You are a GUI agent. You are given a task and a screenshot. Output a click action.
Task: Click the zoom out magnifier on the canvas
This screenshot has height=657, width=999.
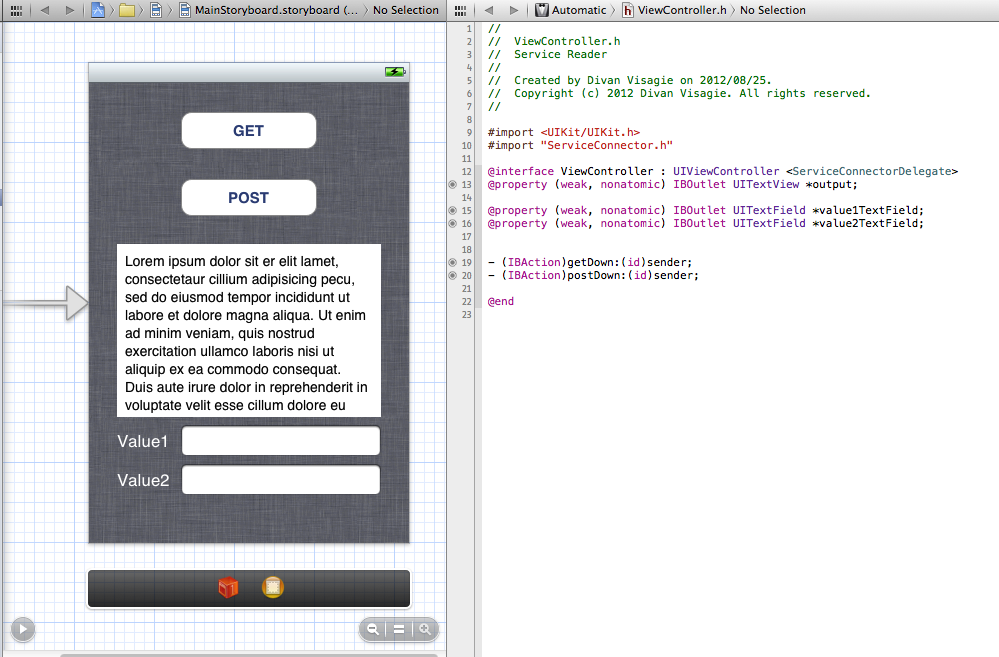[x=373, y=630]
